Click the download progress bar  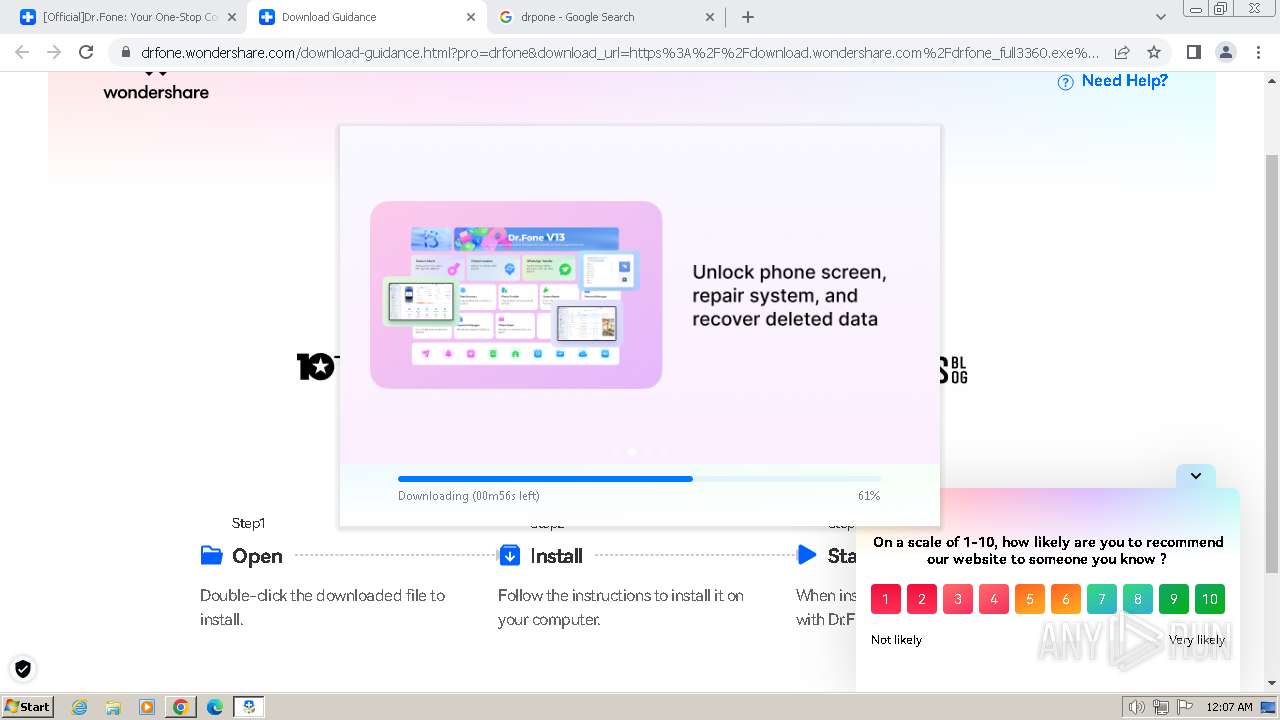click(639, 479)
